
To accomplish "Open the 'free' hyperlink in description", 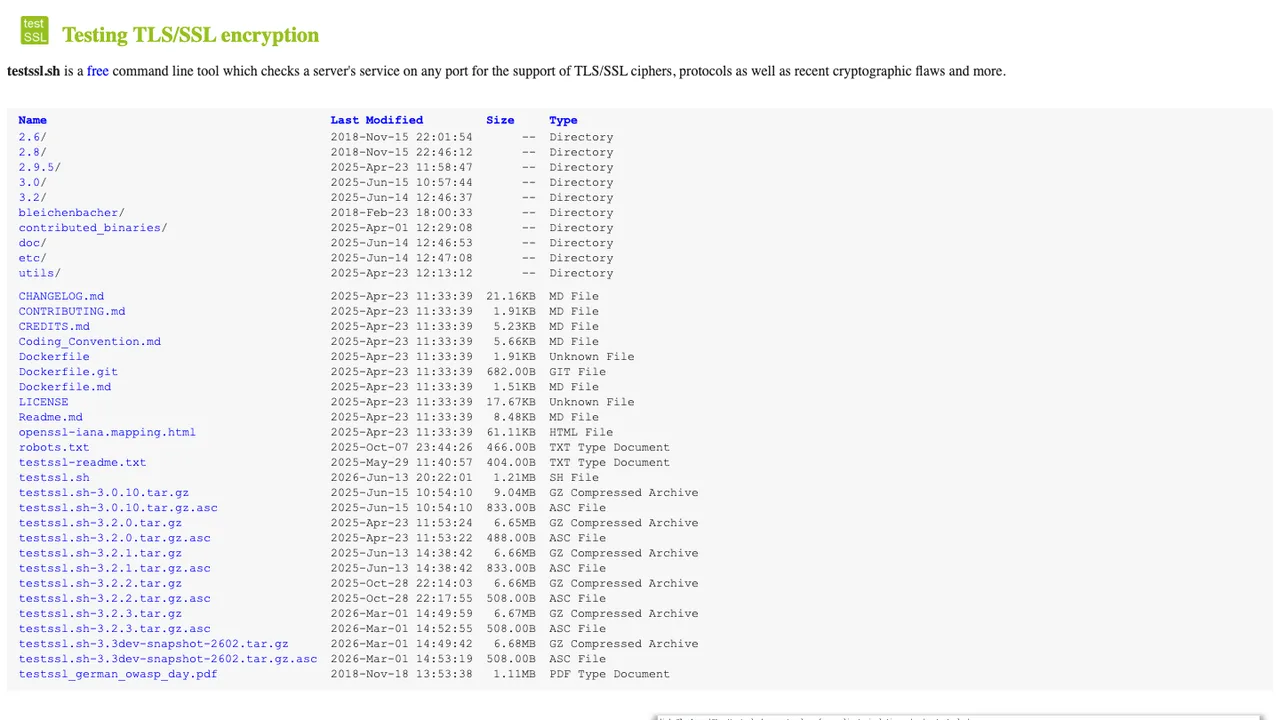I will [x=97, y=71].
